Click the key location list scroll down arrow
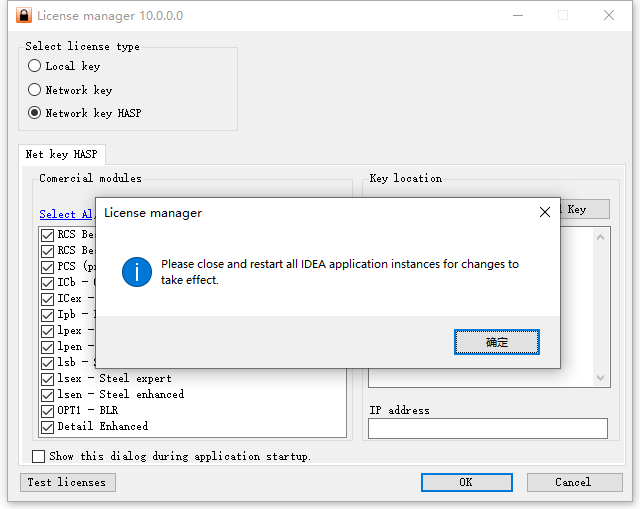Screen dimensions: 640x509 click(x=600, y=378)
